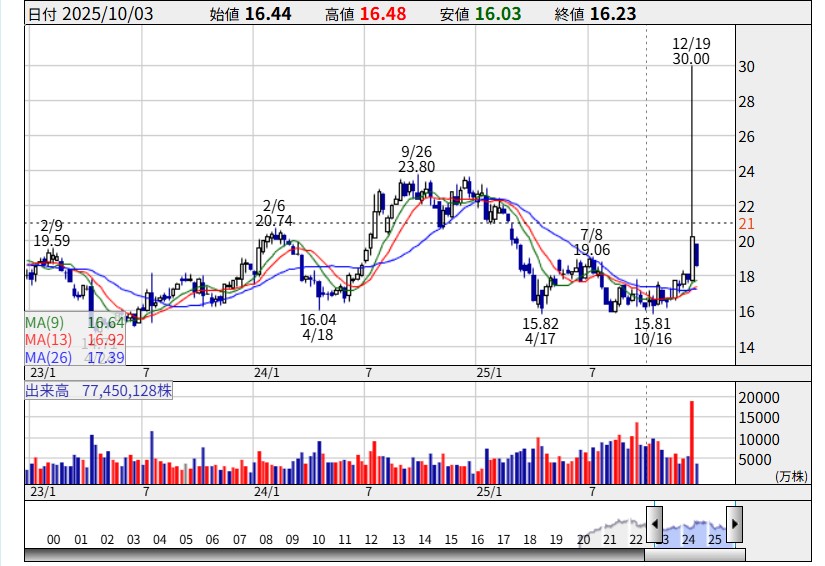825x566 pixels.
Task: Click the left range handle arrow
Action: pos(654,523)
